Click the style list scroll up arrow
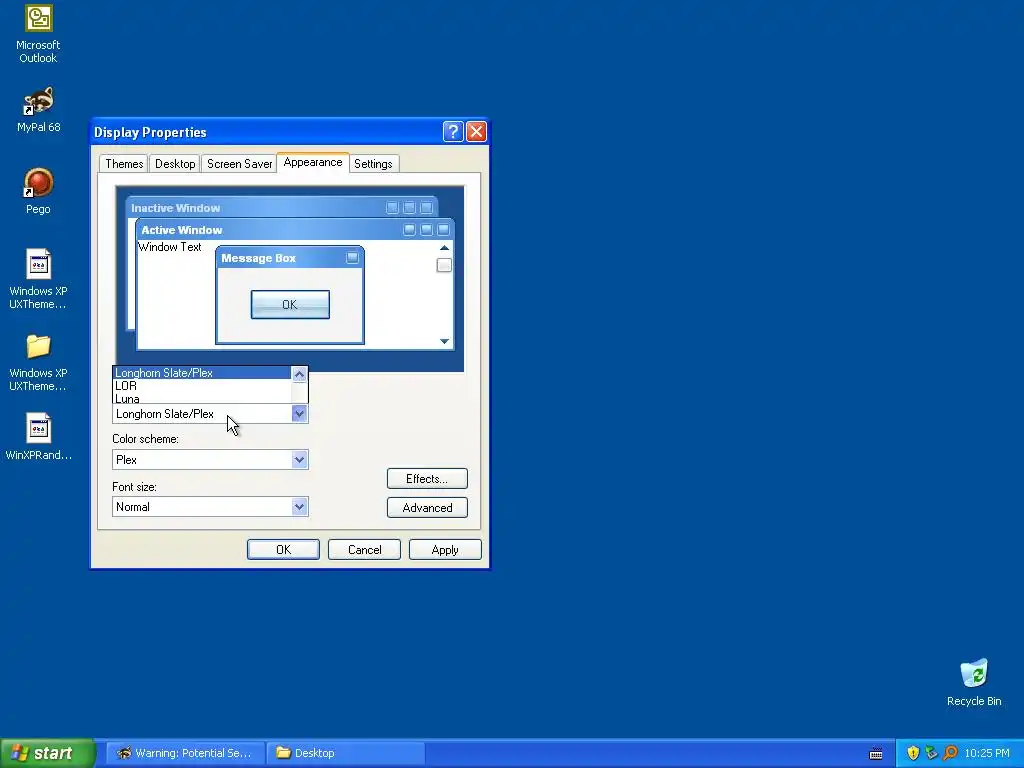The width and height of the screenshot is (1024, 768). click(x=299, y=374)
